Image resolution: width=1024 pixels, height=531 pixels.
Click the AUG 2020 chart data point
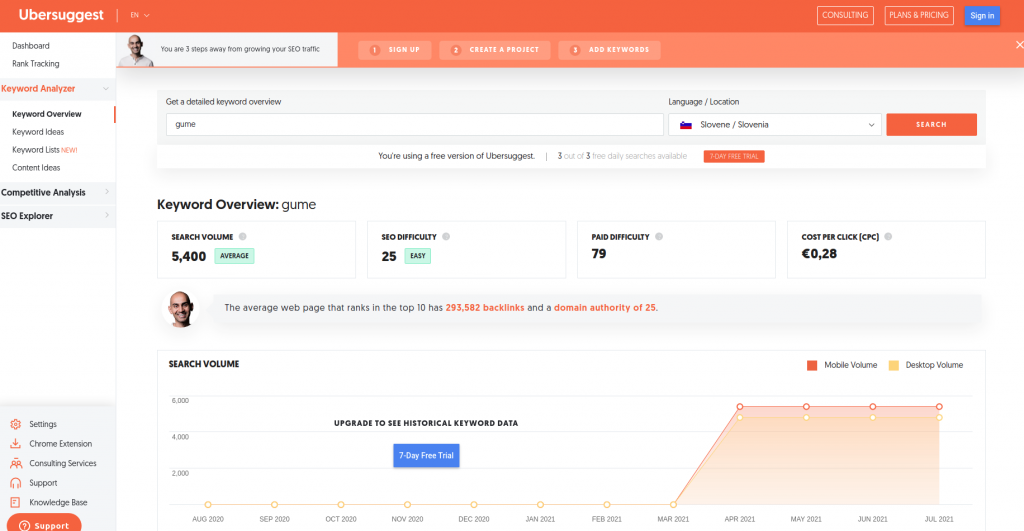pos(208,504)
